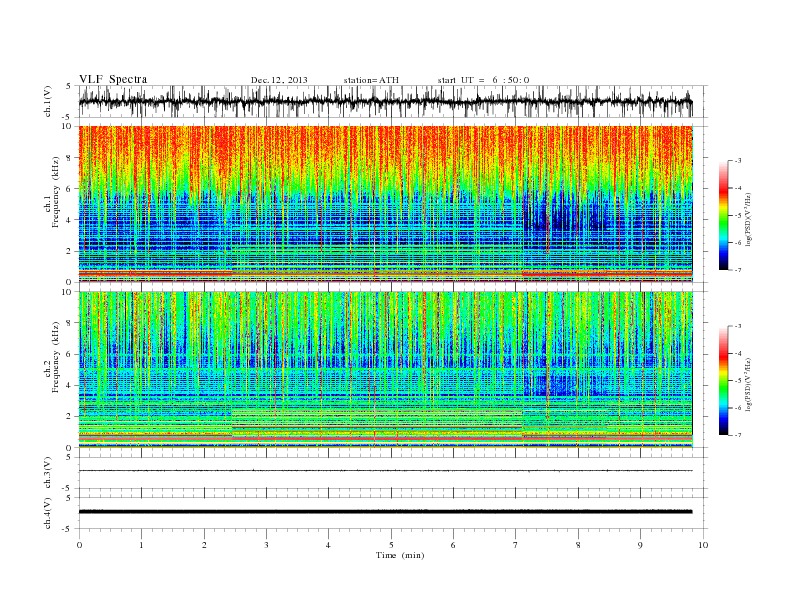The height and width of the screenshot is (612, 792).
Task: Click the 'station=ATH' label
Action: [x=371, y=80]
